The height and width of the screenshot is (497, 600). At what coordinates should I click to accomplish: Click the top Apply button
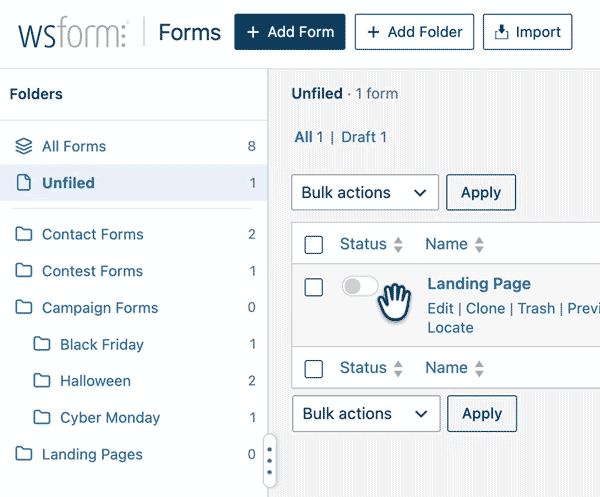[481, 192]
